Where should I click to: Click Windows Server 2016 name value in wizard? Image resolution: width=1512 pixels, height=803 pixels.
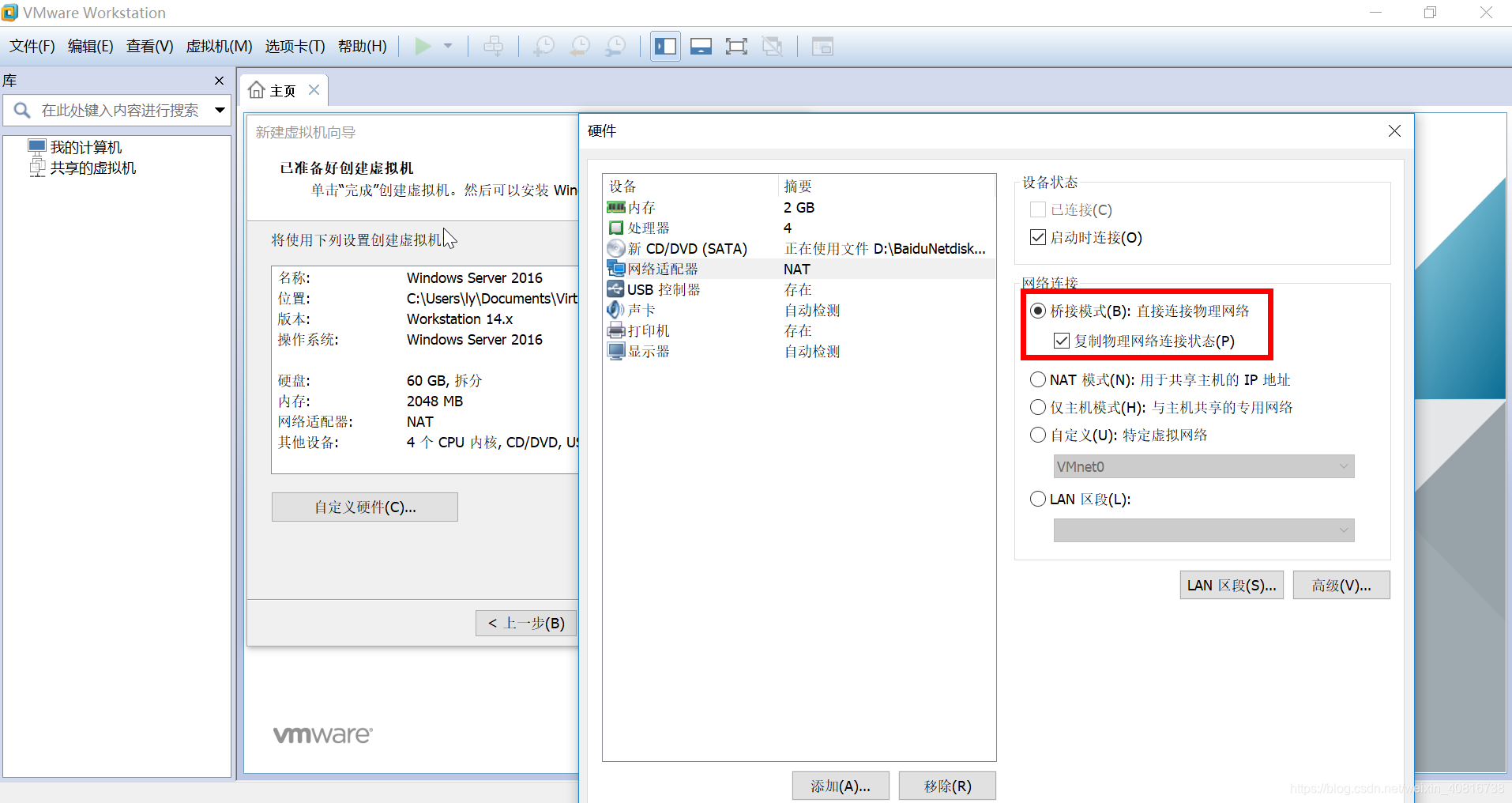(474, 277)
